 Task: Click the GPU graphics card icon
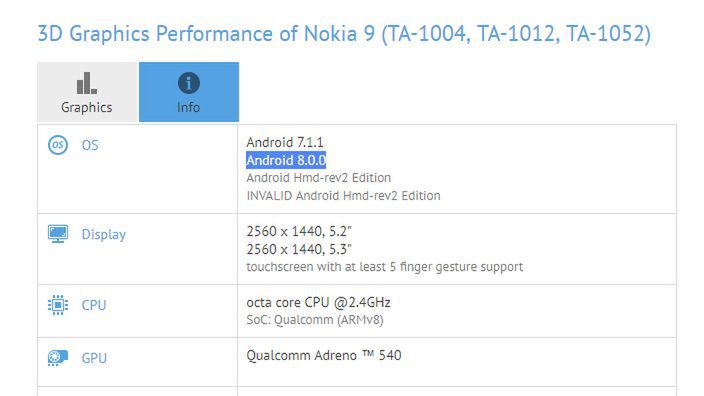point(58,358)
